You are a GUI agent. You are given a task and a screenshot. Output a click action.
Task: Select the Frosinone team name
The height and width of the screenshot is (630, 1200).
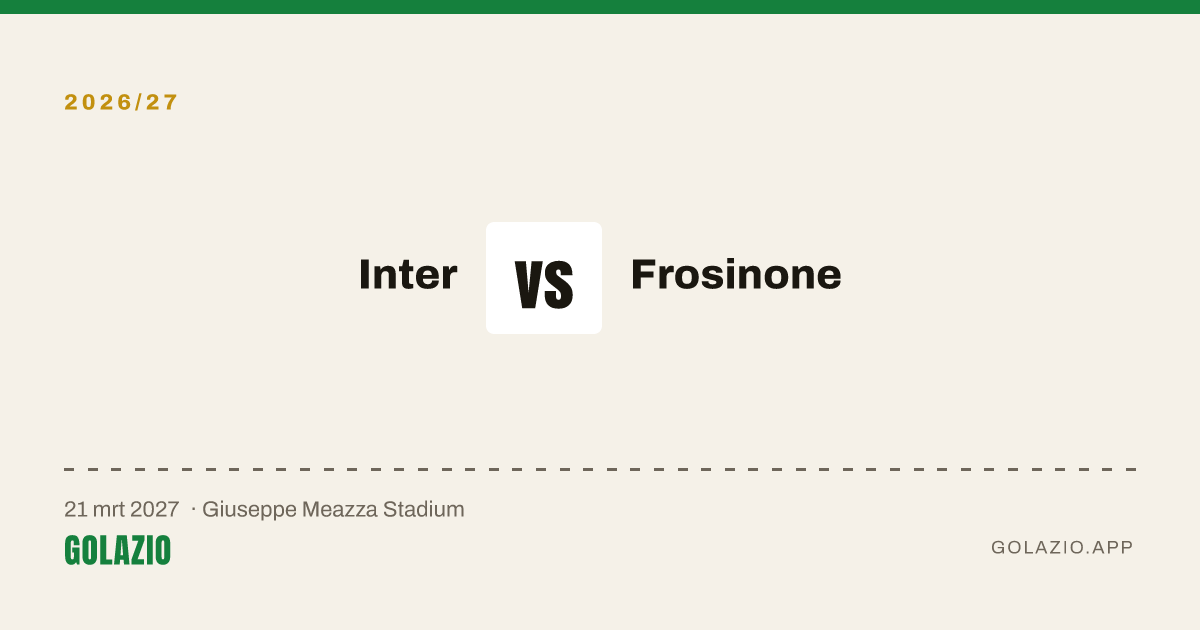coord(736,274)
